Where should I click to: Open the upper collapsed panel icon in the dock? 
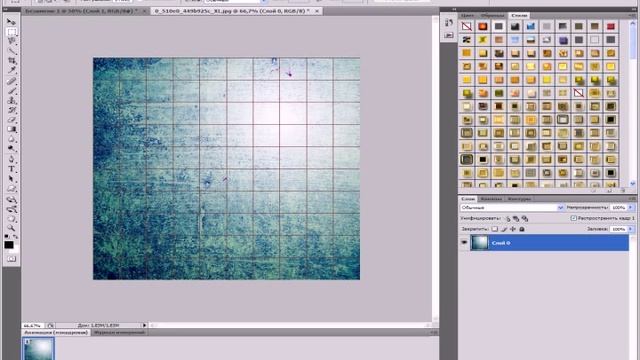coord(449,23)
